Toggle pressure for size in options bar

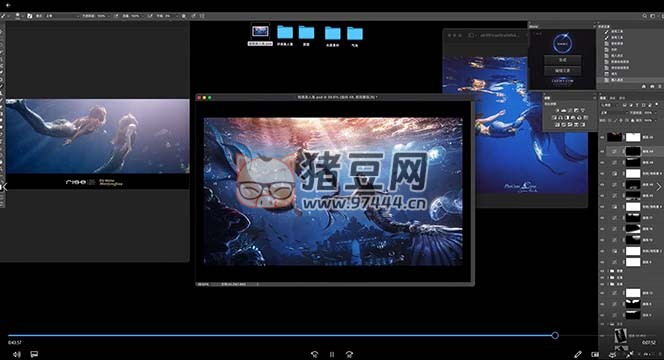pos(194,16)
